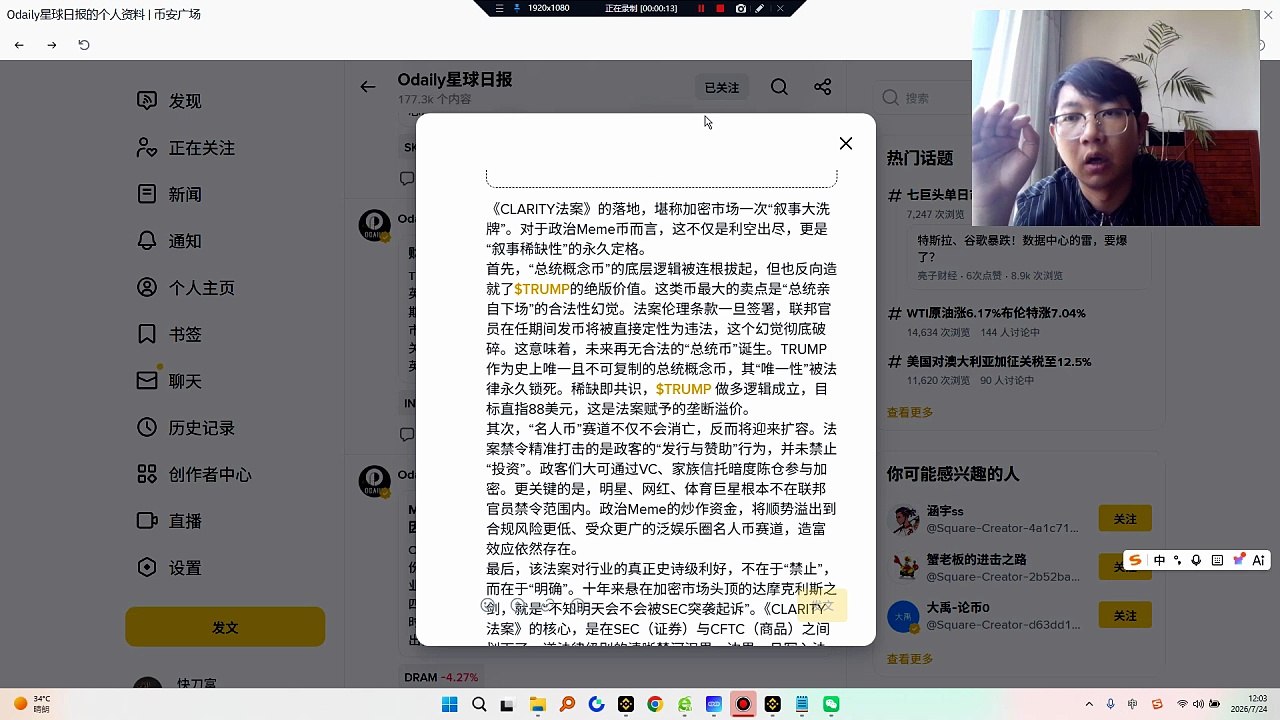This screenshot has width=1280, height=720.
Task: Share the Odaily星球日报 profile
Action: 822,87
